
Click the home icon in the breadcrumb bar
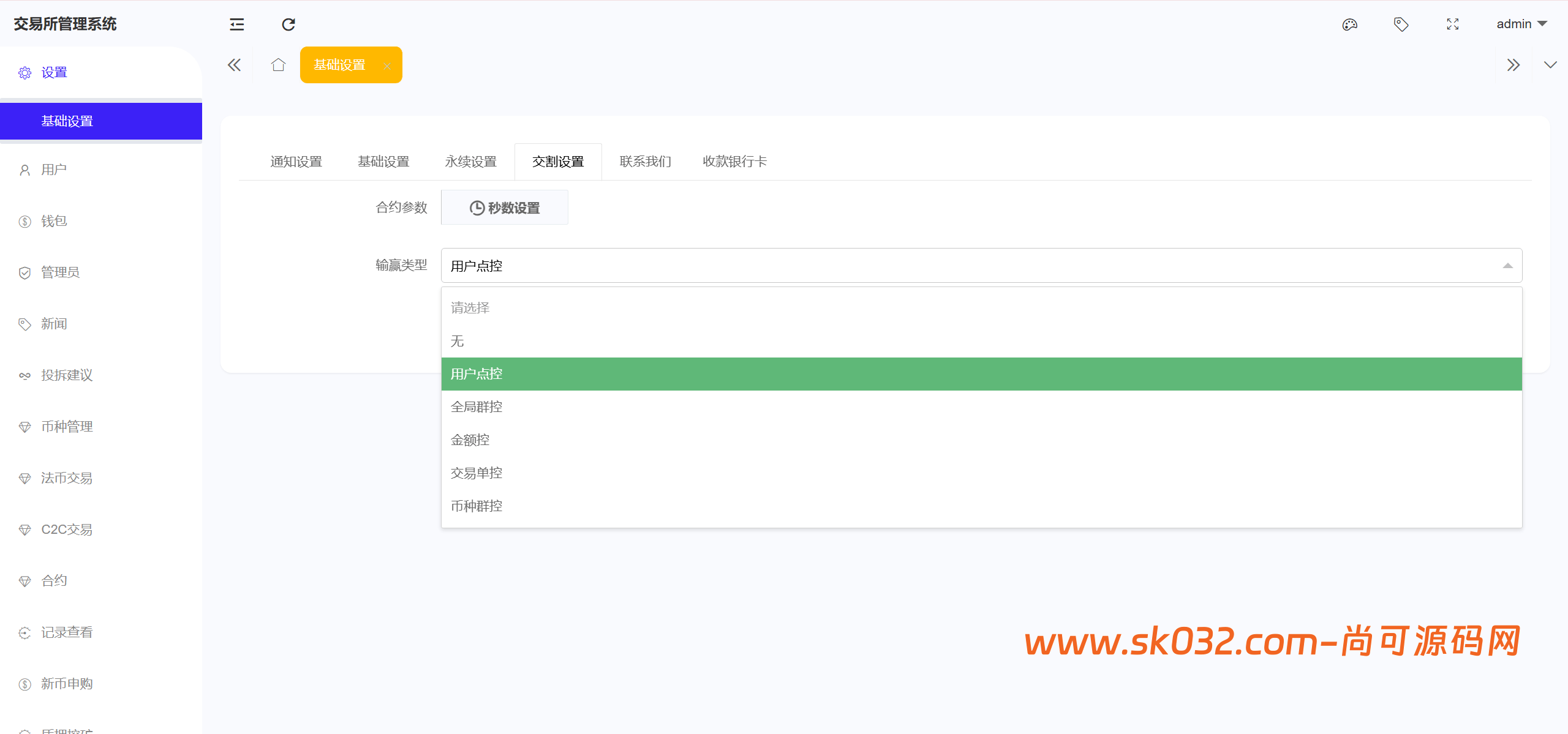[x=277, y=64]
